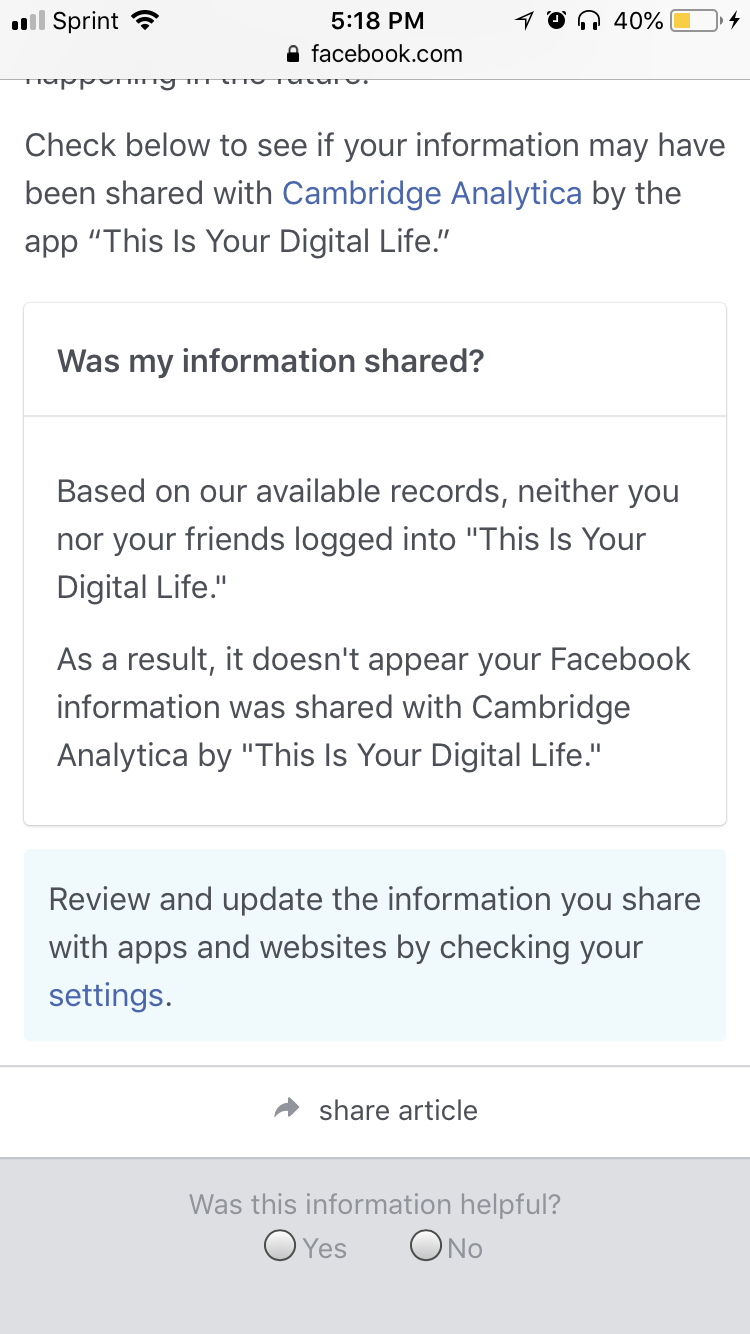Select the Yes radio button

tap(280, 1246)
